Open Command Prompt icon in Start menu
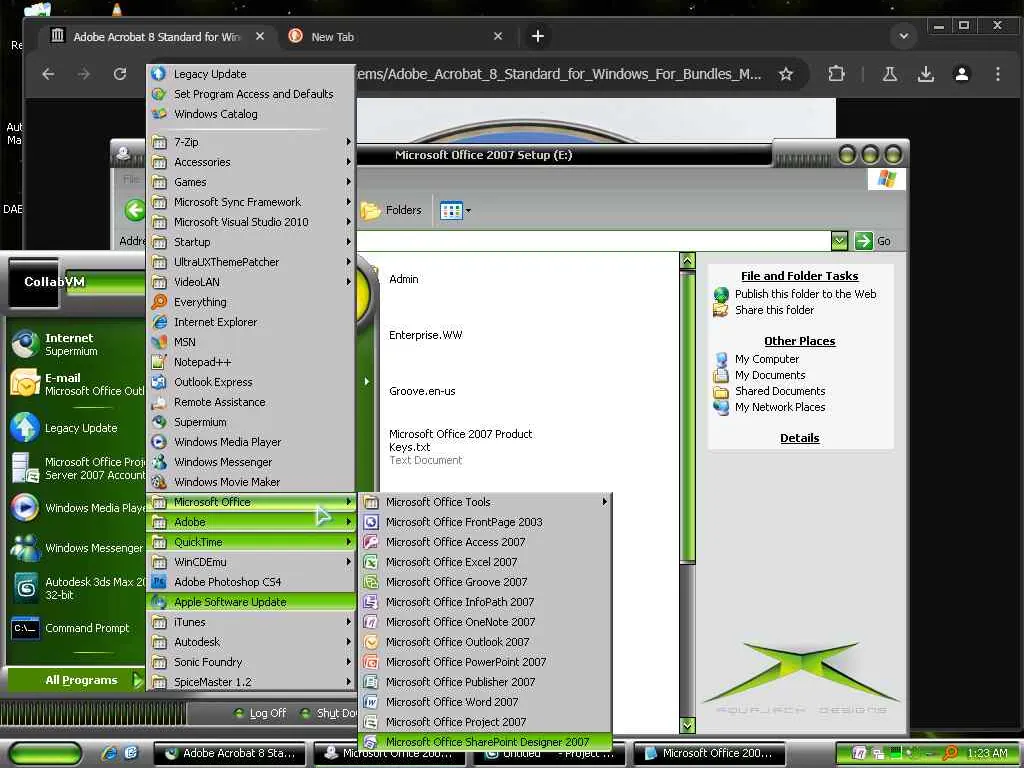The width and height of the screenshot is (1024, 768). point(25,628)
